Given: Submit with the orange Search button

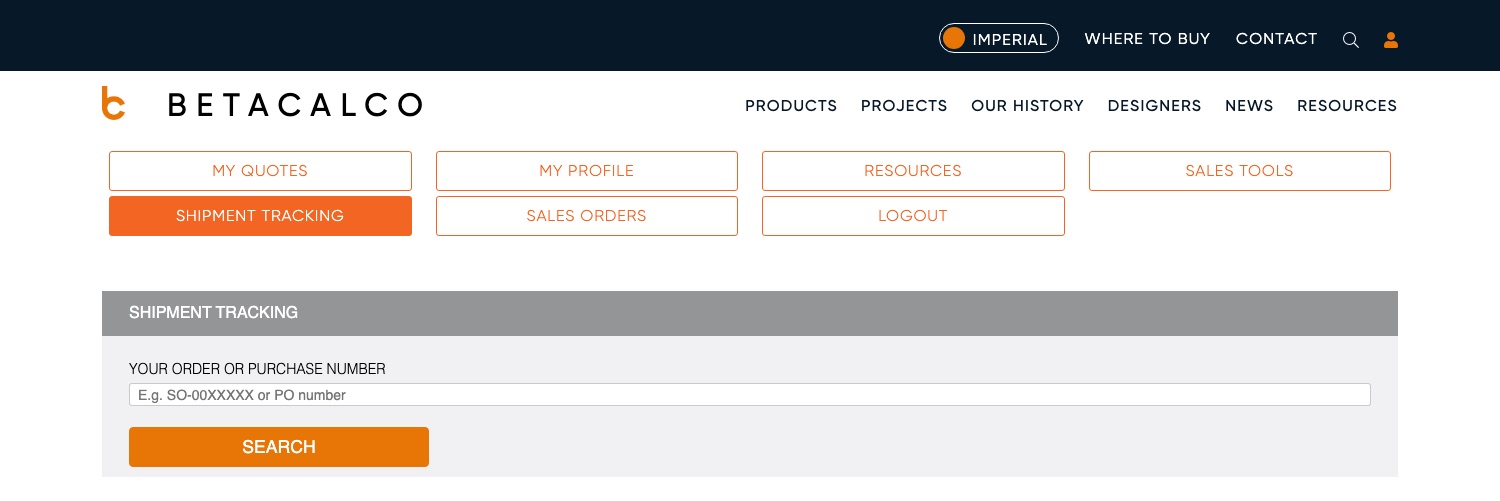Looking at the screenshot, I should coord(279,447).
